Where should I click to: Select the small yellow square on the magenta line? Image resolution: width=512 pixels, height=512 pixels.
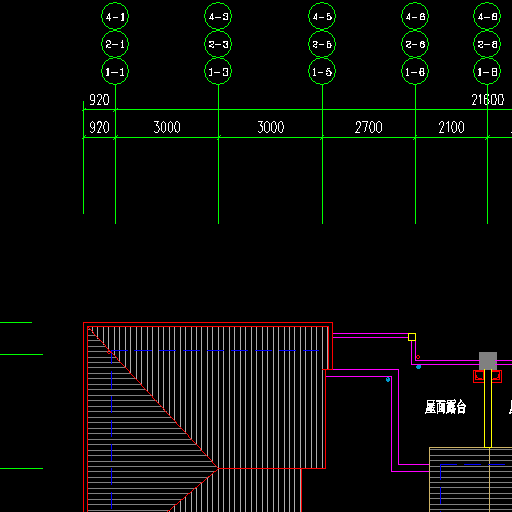pos(412,337)
